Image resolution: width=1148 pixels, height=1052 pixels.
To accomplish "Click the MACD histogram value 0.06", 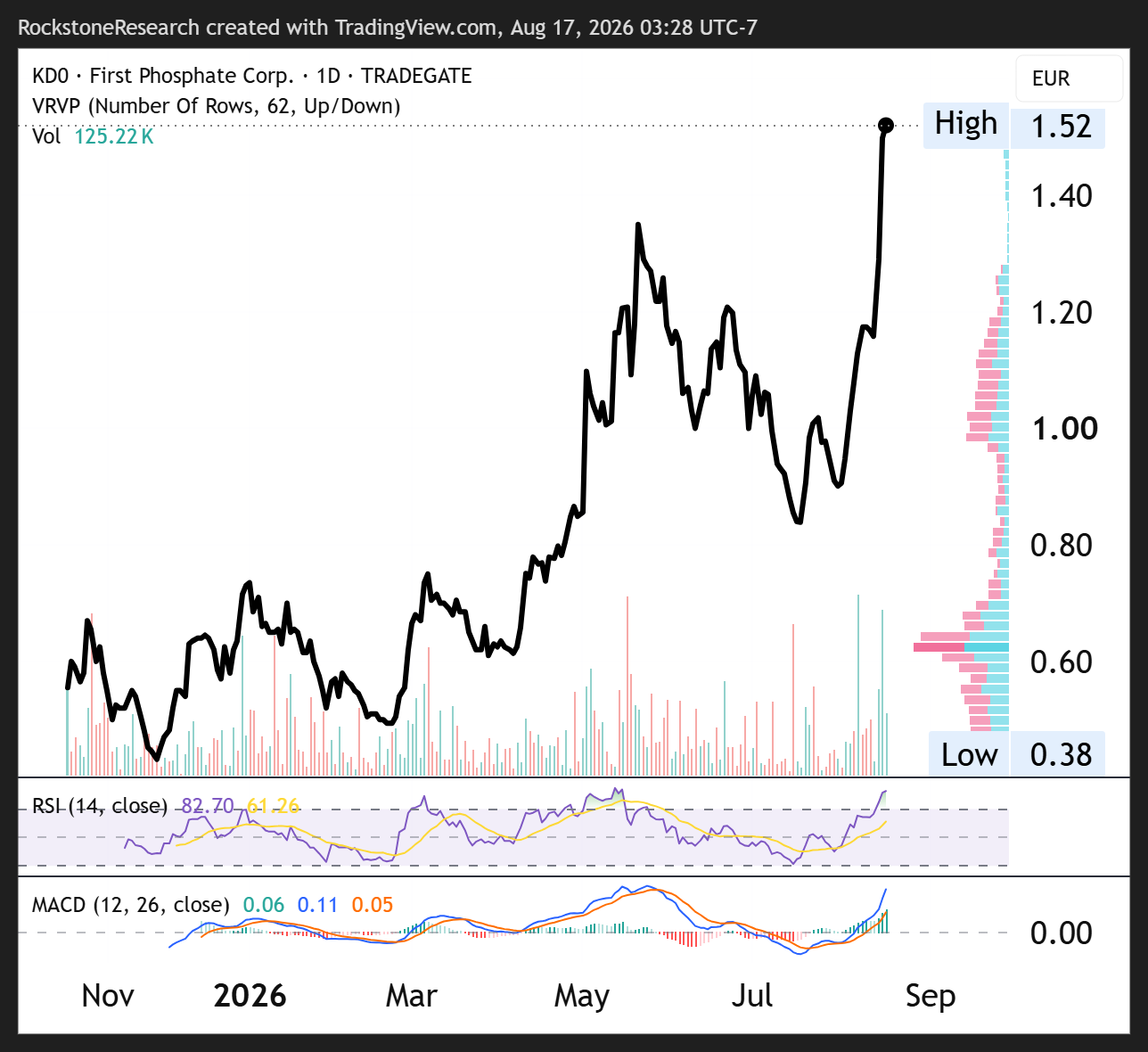I will (x=264, y=905).
